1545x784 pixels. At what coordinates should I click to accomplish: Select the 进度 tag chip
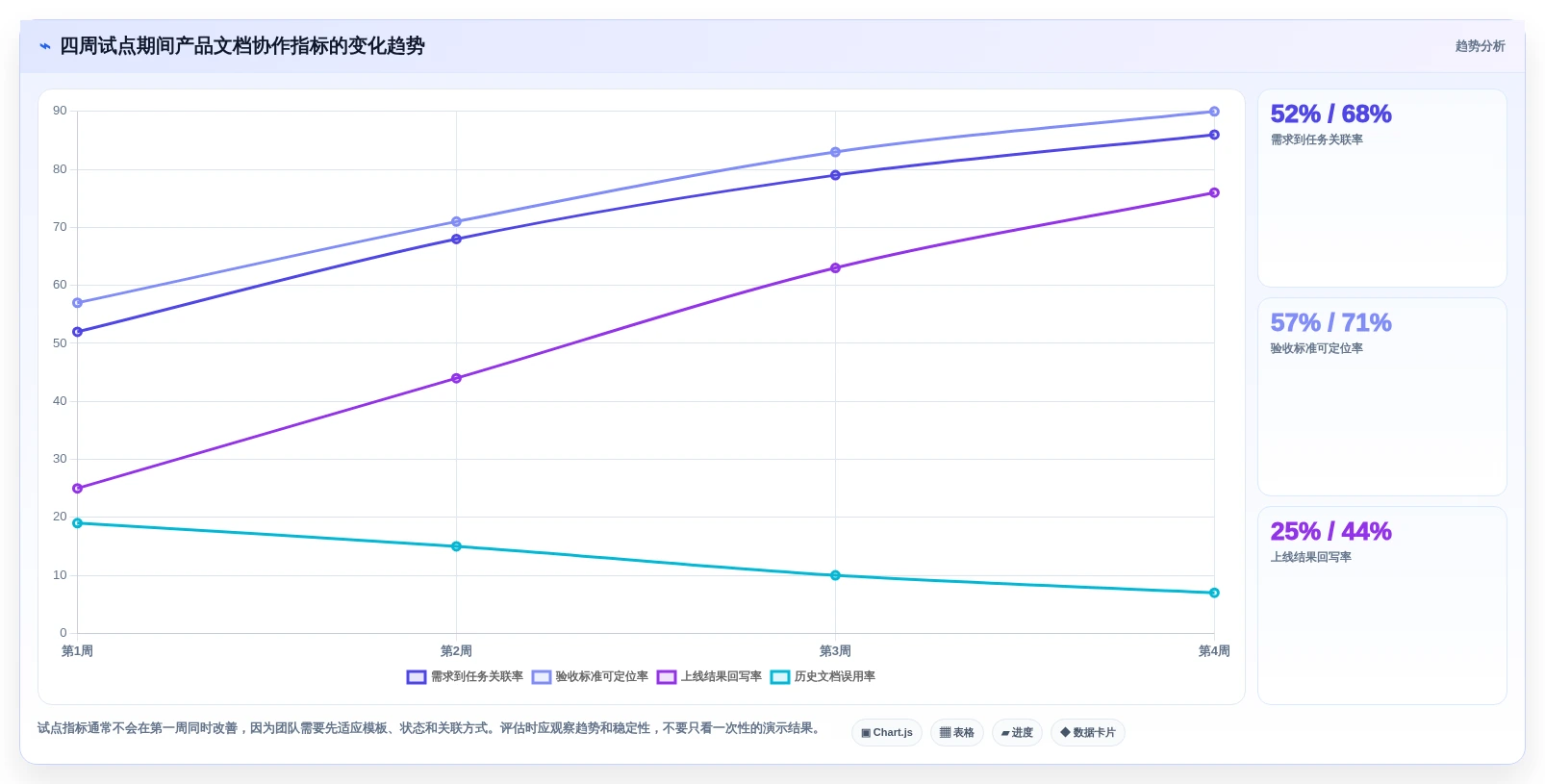coord(1017,733)
